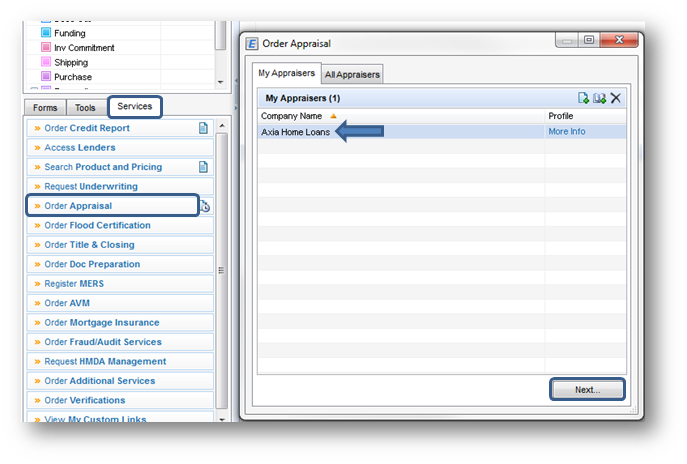Select the Purchase milestone item

pos(72,77)
